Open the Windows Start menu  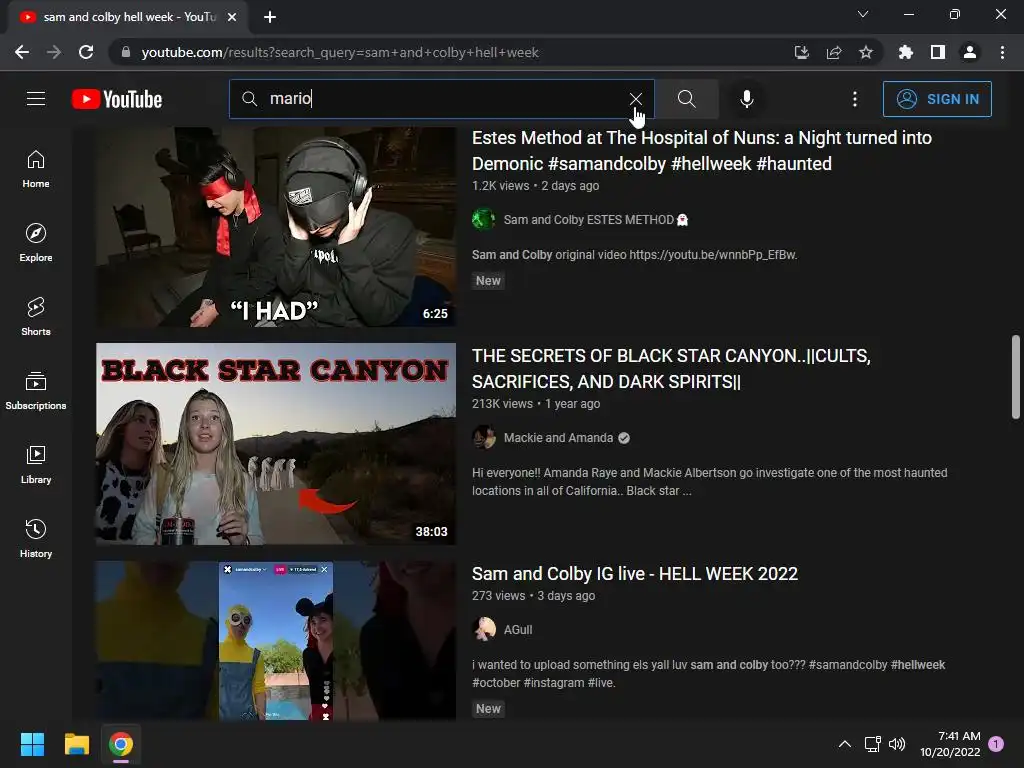click(32, 744)
